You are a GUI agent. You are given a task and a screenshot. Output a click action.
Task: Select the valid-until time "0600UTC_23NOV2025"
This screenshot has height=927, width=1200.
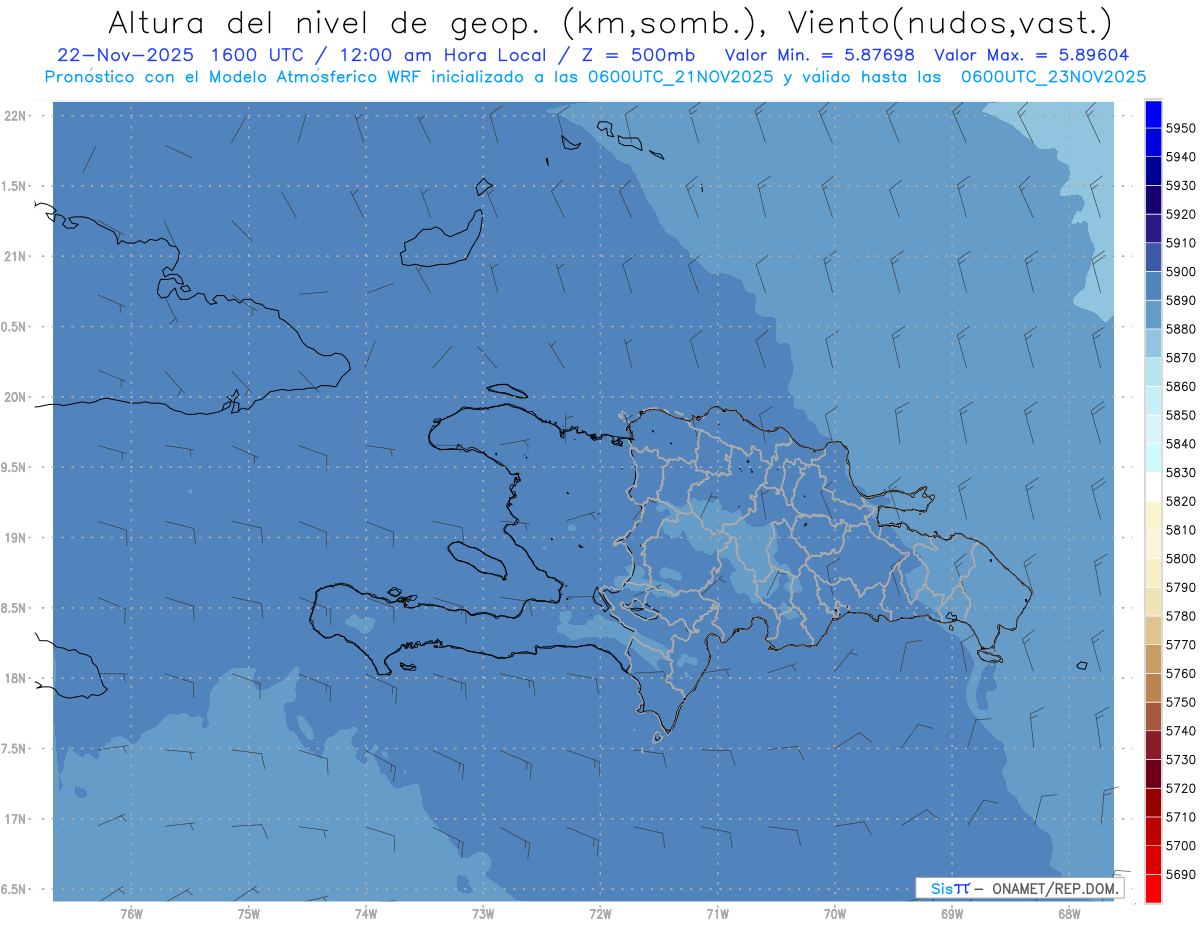click(x=1053, y=77)
